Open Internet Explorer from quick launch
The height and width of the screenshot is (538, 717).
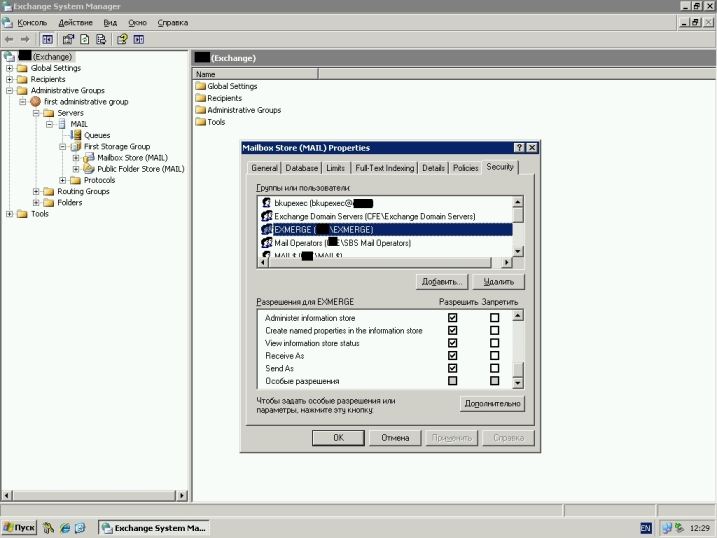tap(65, 528)
